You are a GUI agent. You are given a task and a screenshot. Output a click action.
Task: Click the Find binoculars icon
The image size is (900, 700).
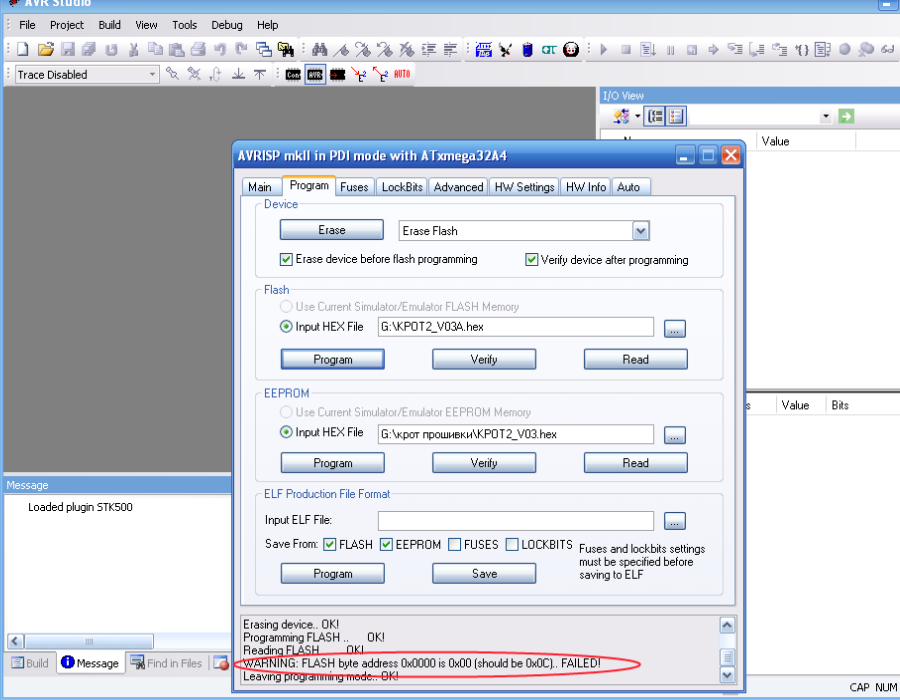319,49
